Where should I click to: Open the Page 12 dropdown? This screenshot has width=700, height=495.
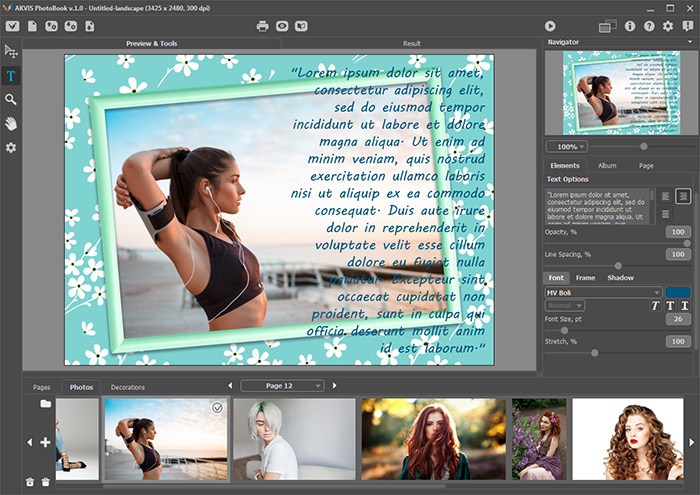tap(282, 386)
